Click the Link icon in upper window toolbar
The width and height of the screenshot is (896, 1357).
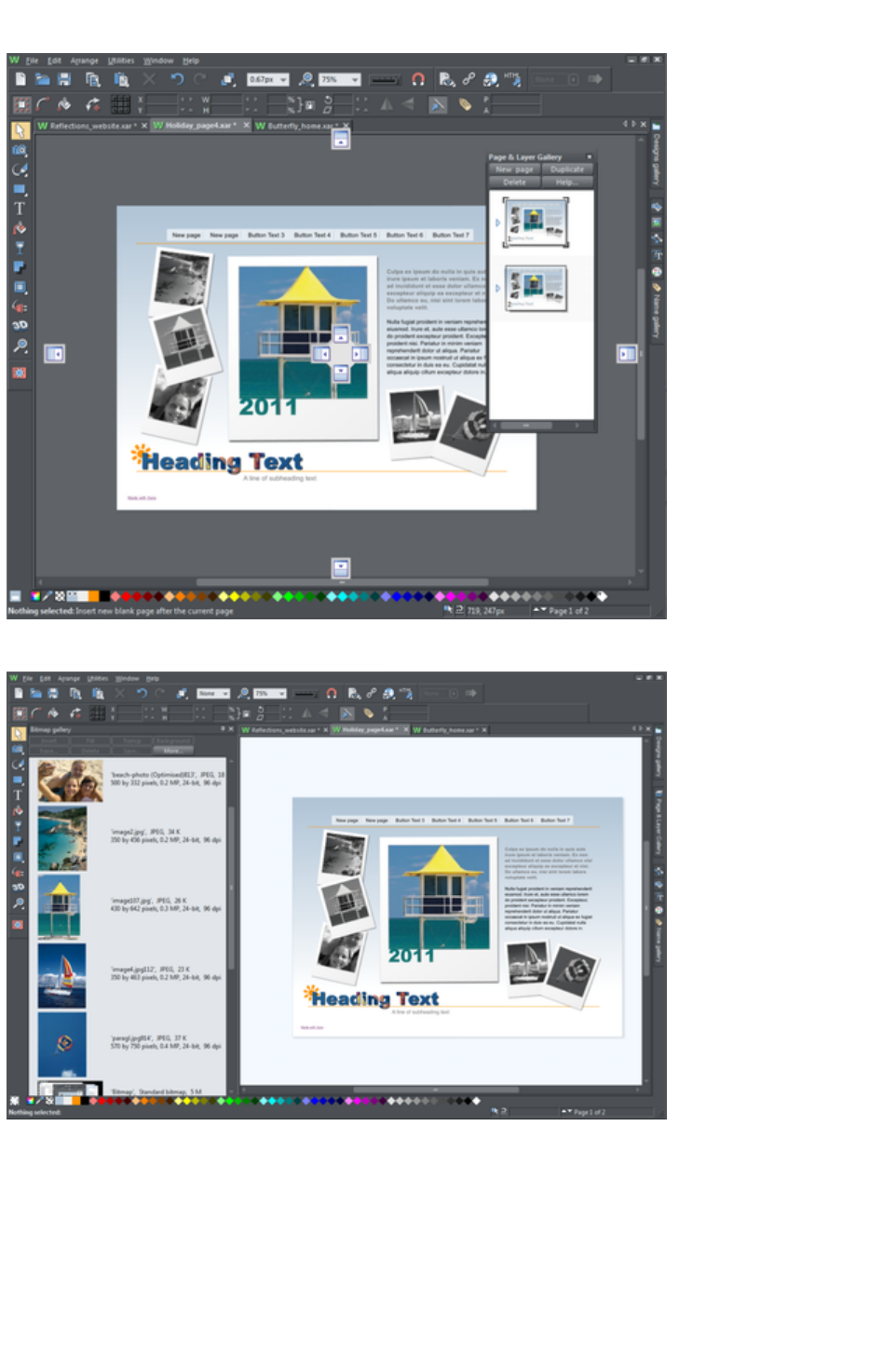[x=468, y=79]
